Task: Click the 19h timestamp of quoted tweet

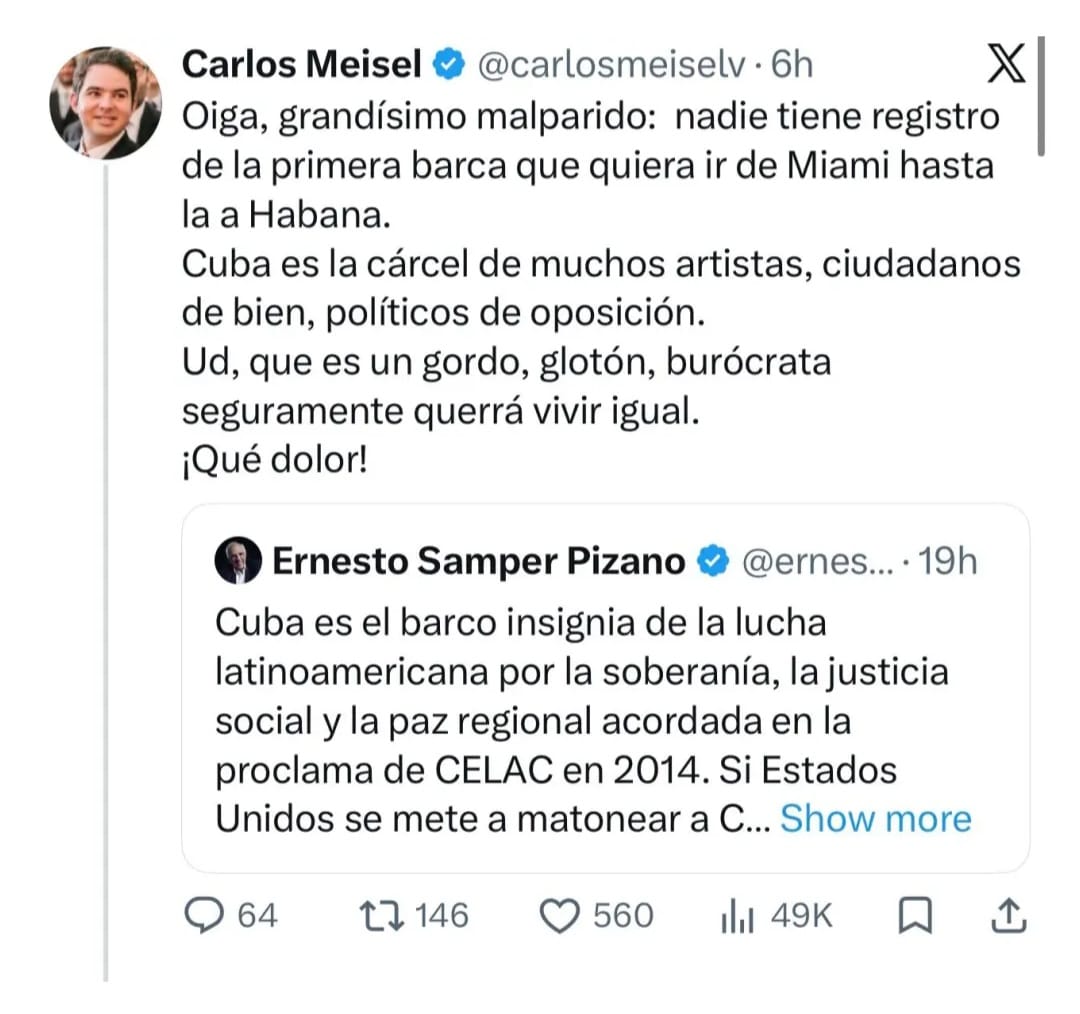Action: (948, 561)
